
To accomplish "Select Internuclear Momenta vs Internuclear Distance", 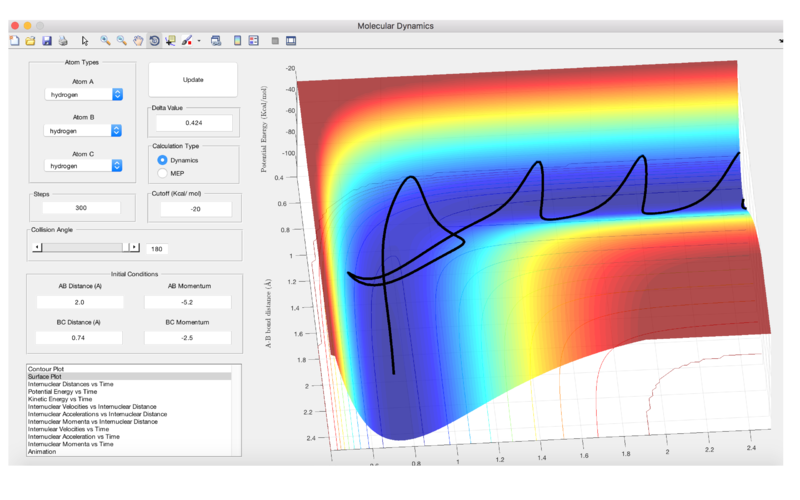I will point(129,421).
